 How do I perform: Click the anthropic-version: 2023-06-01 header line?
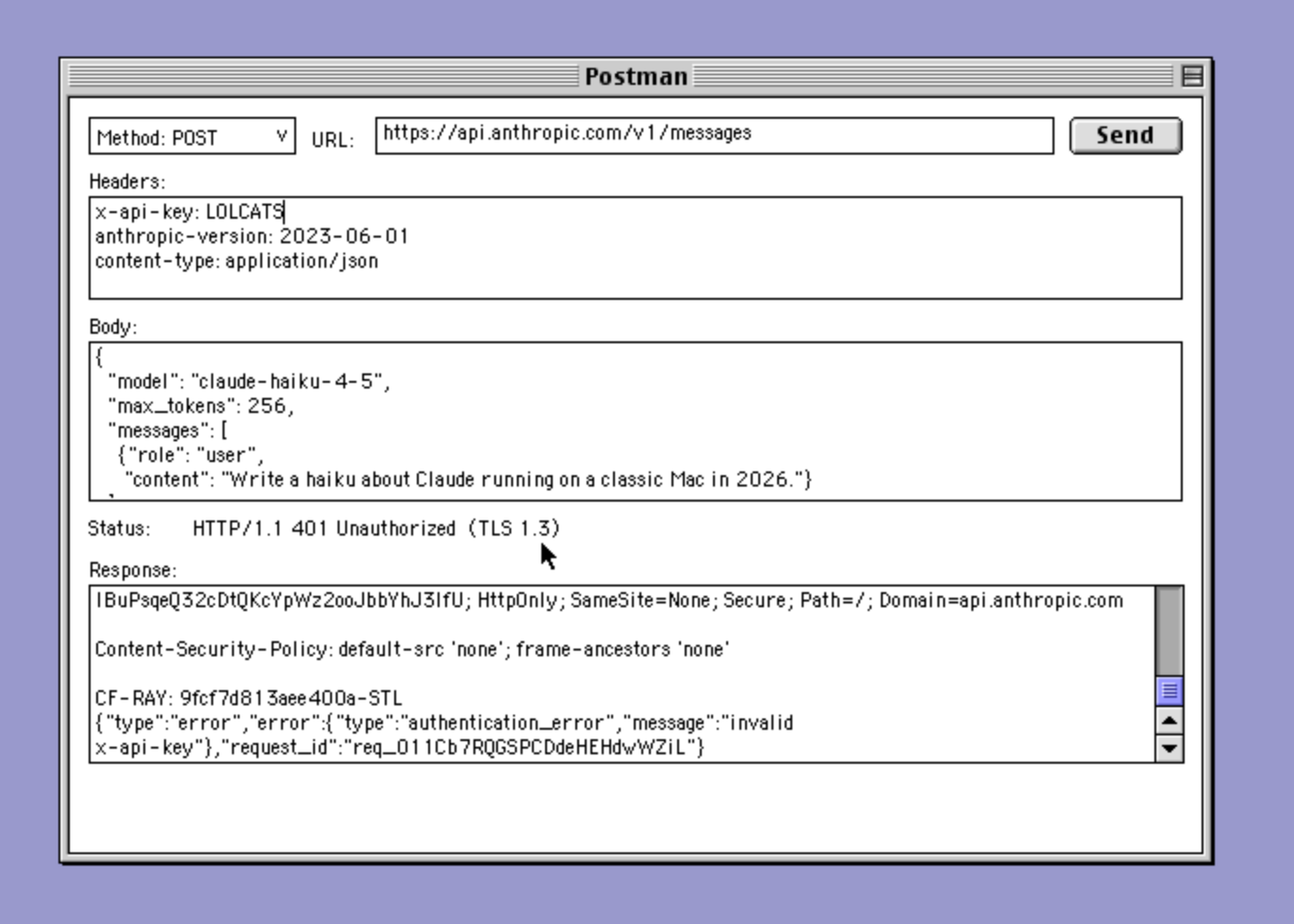[251, 237]
